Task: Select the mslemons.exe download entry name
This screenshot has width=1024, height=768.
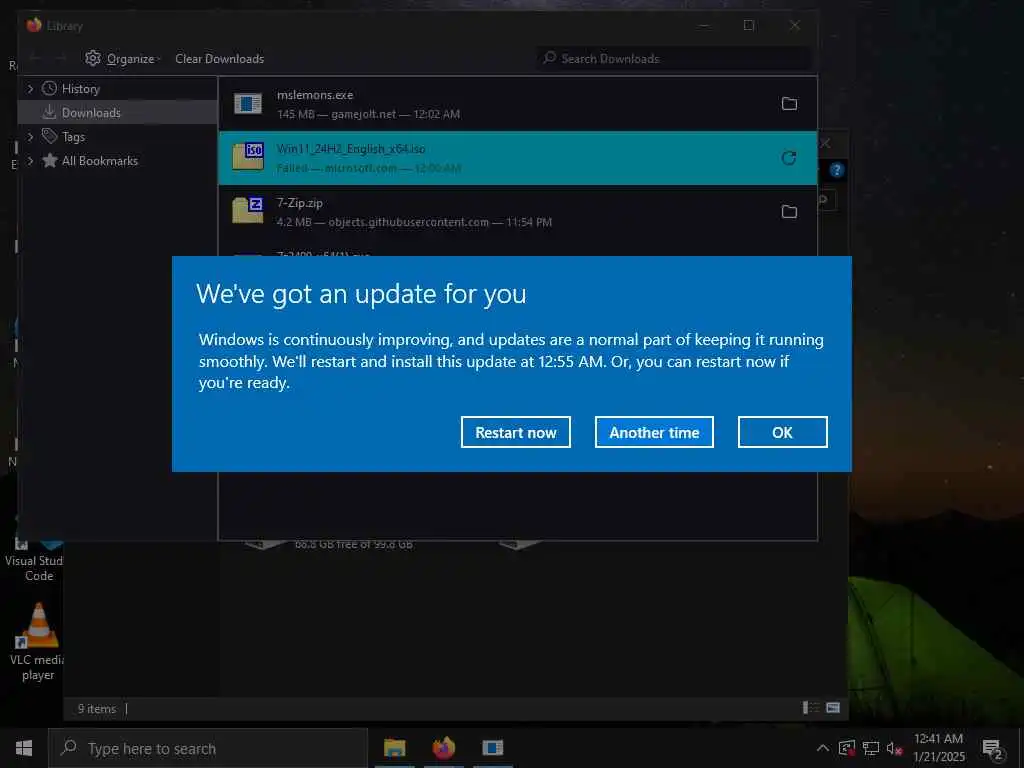Action: coord(315,95)
